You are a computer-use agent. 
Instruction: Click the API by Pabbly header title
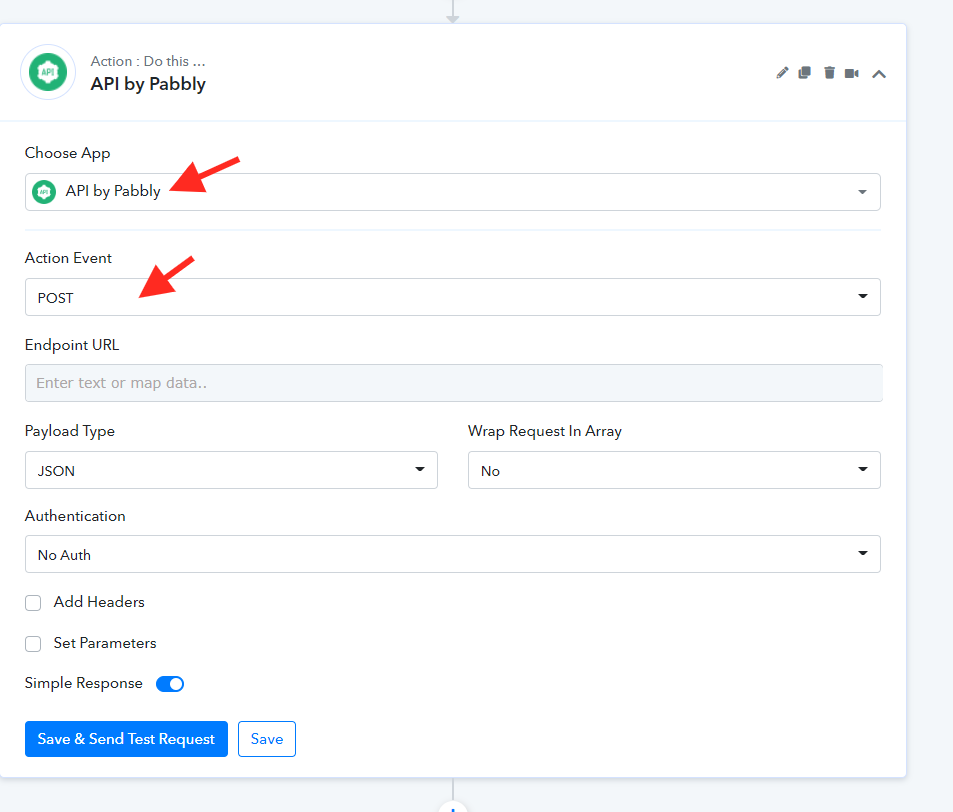coord(148,84)
